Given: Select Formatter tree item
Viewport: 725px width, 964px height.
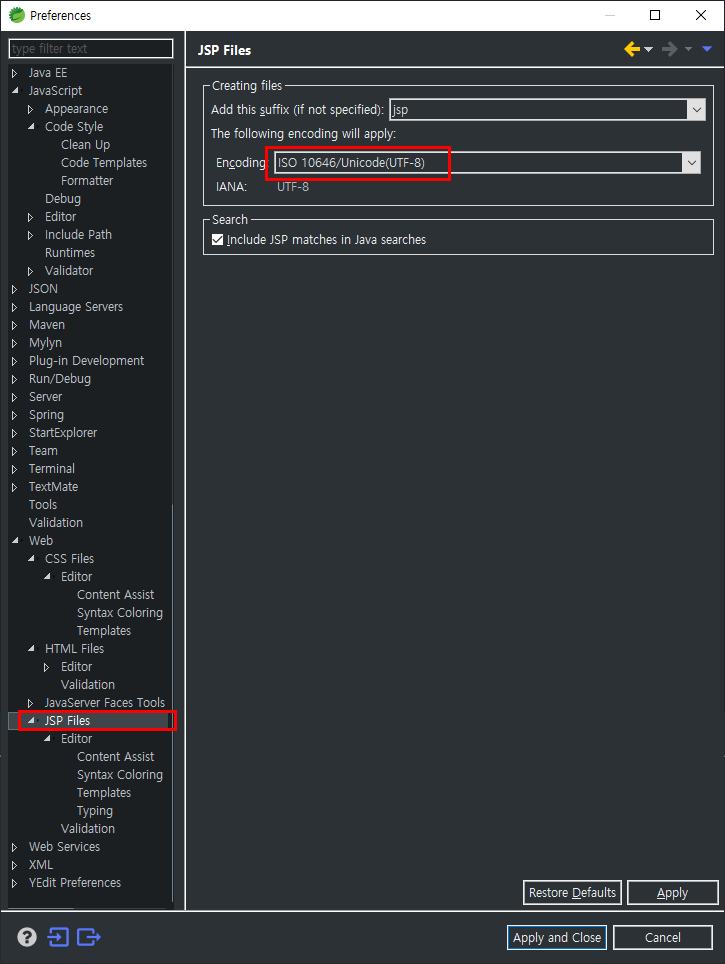Looking at the screenshot, I should coord(87,181).
